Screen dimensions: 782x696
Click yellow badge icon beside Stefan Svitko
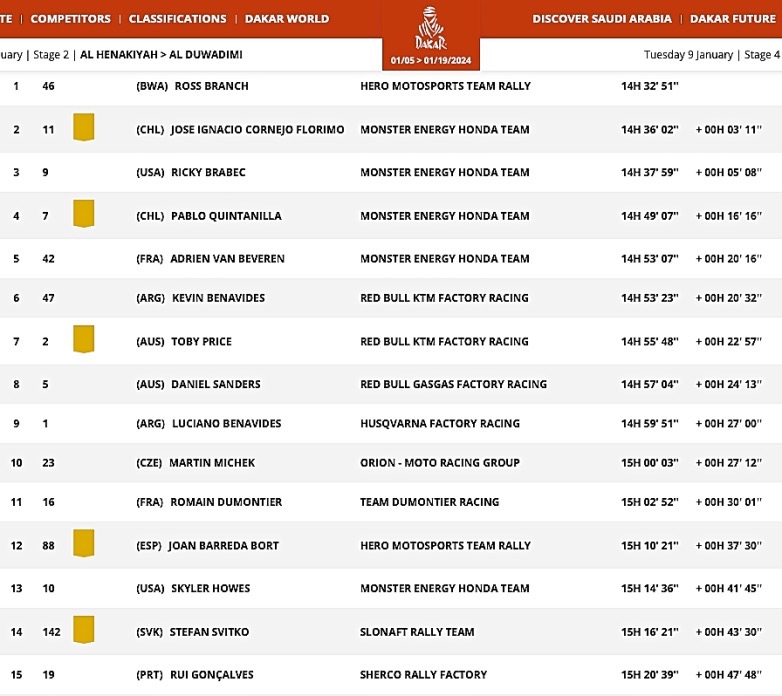tap(84, 629)
